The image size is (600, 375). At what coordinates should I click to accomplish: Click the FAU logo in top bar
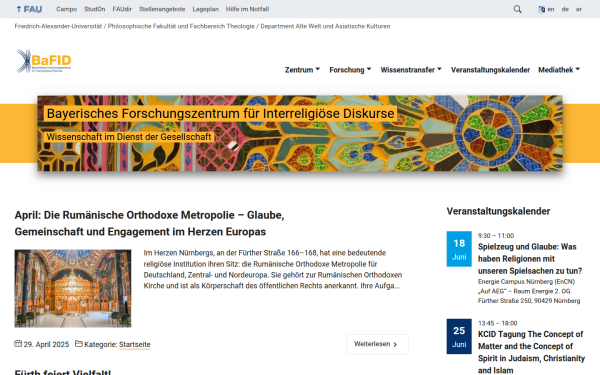pos(29,9)
